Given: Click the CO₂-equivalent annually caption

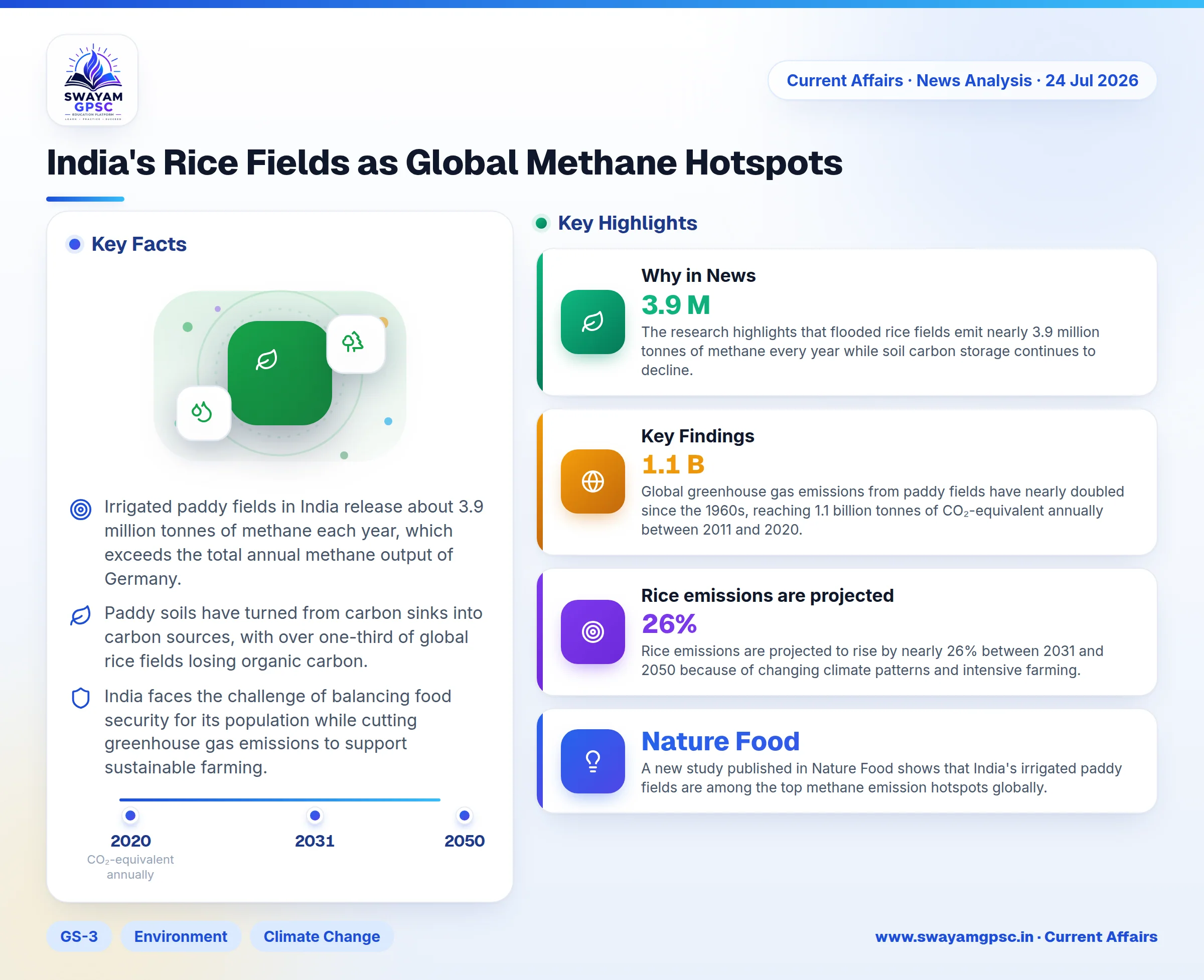Looking at the screenshot, I should click(x=130, y=867).
